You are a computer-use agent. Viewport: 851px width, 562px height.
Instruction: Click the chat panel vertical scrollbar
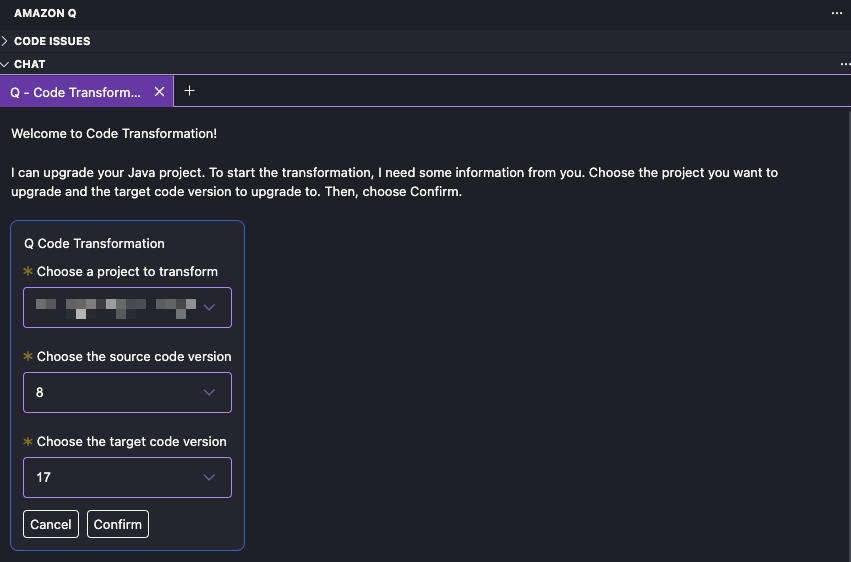click(849, 336)
